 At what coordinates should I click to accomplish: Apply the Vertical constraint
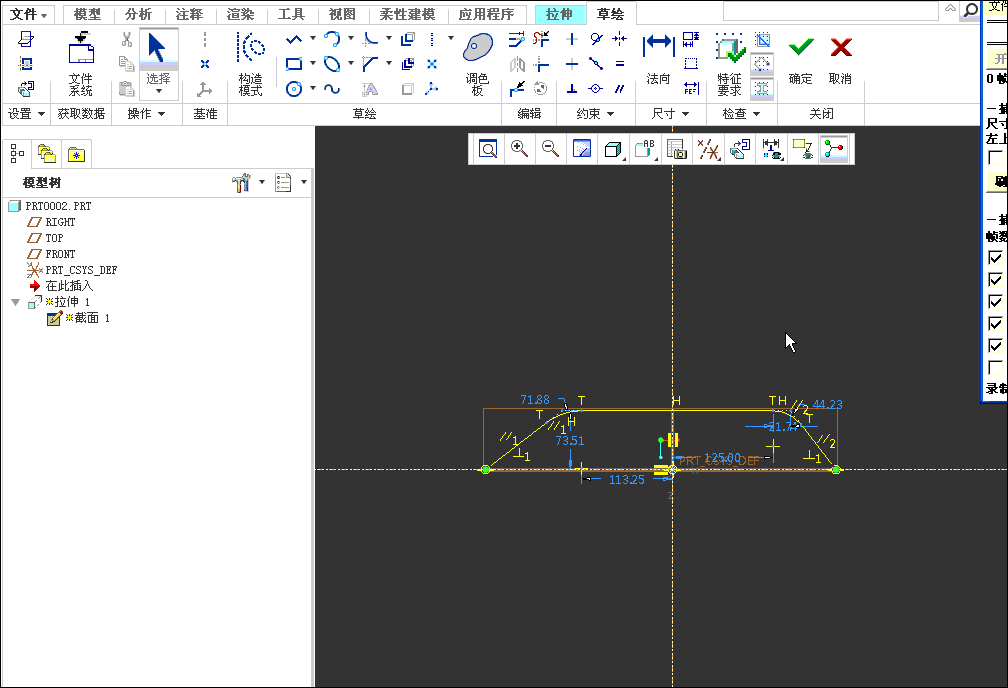pos(572,39)
